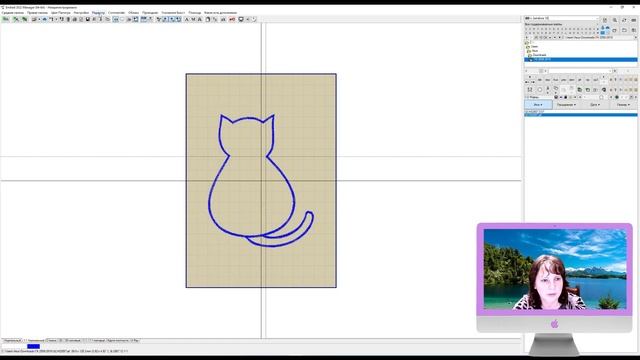Open the Дата sort dropdown
Image resolution: width=640 pixels, height=360 pixels.
tap(595, 105)
